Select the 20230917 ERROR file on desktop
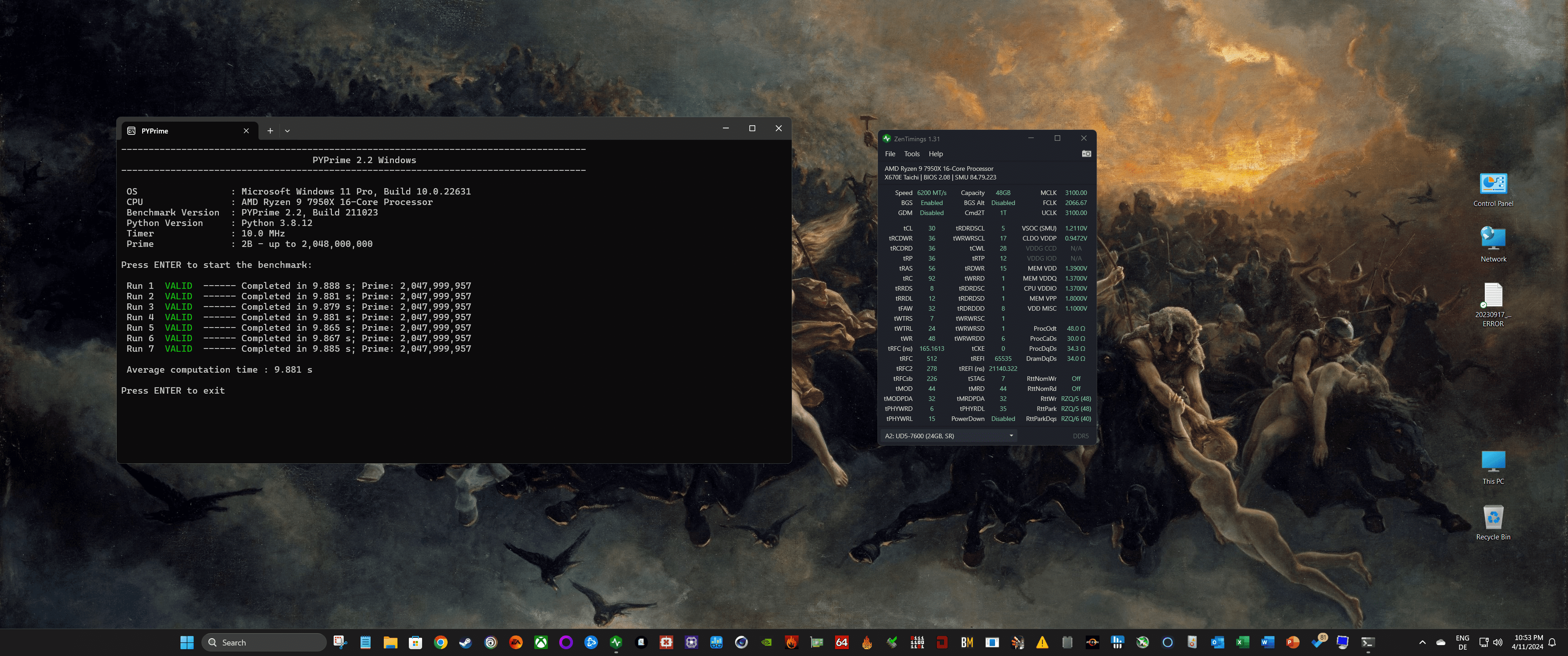1568x656 pixels. pyautogui.click(x=1492, y=304)
